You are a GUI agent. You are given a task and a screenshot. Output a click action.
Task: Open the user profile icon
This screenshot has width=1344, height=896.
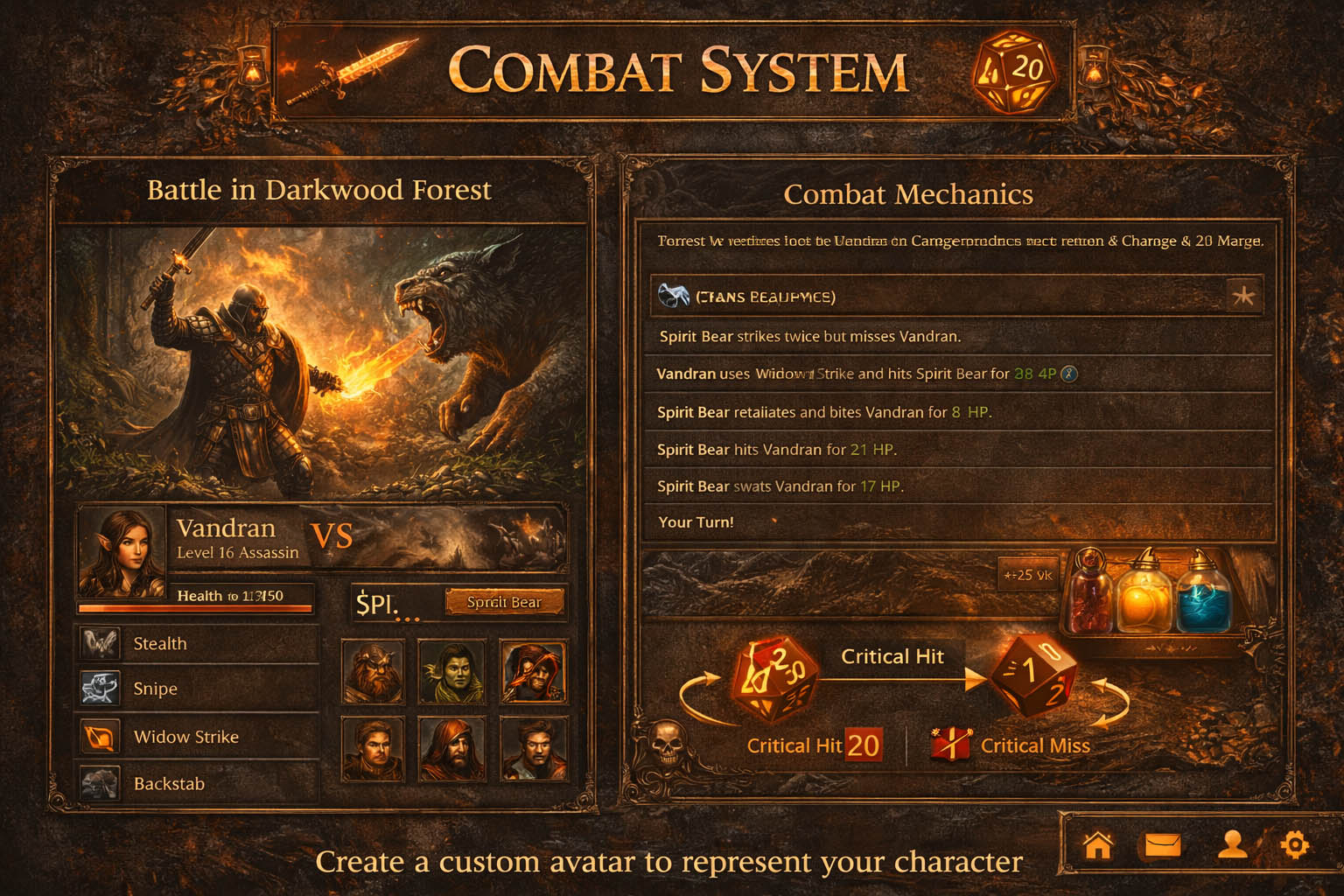(x=1232, y=844)
